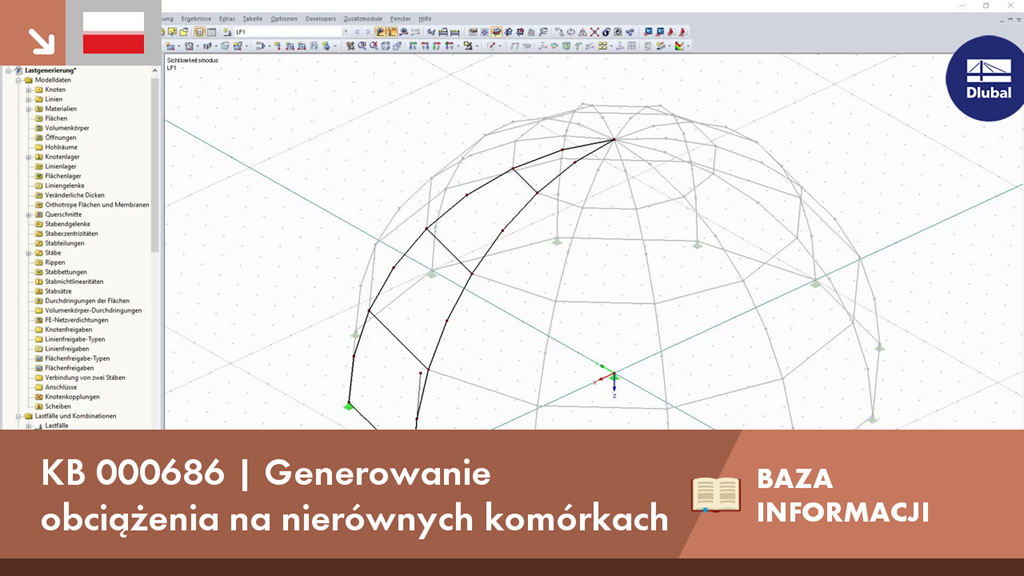This screenshot has width=1024, height=576.
Task: Click the black sphere icon after red X
Action: 606,32
